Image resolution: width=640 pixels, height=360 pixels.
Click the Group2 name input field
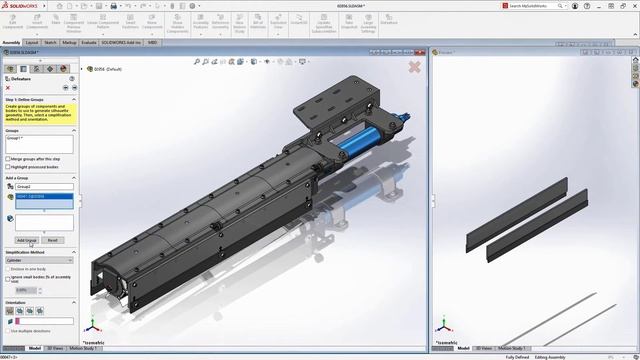(44, 187)
